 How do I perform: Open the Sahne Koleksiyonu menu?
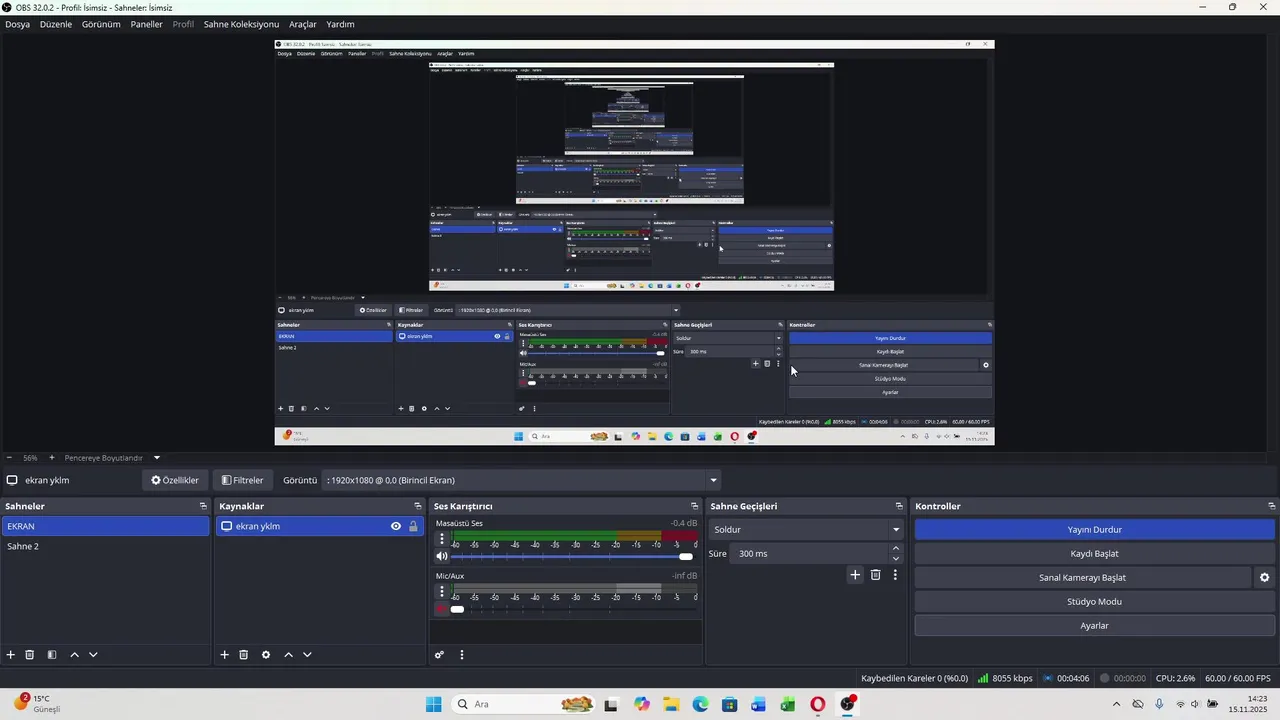click(x=241, y=24)
